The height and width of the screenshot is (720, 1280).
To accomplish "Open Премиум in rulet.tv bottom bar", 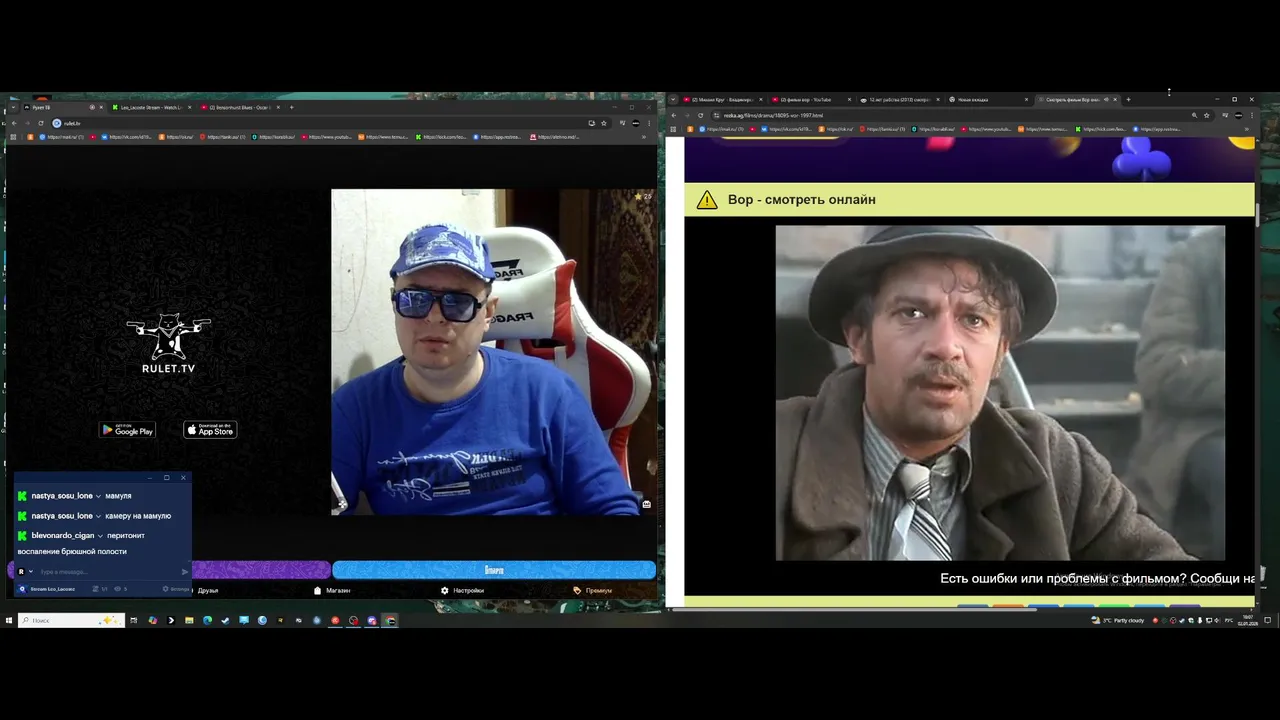I will click(x=592, y=590).
